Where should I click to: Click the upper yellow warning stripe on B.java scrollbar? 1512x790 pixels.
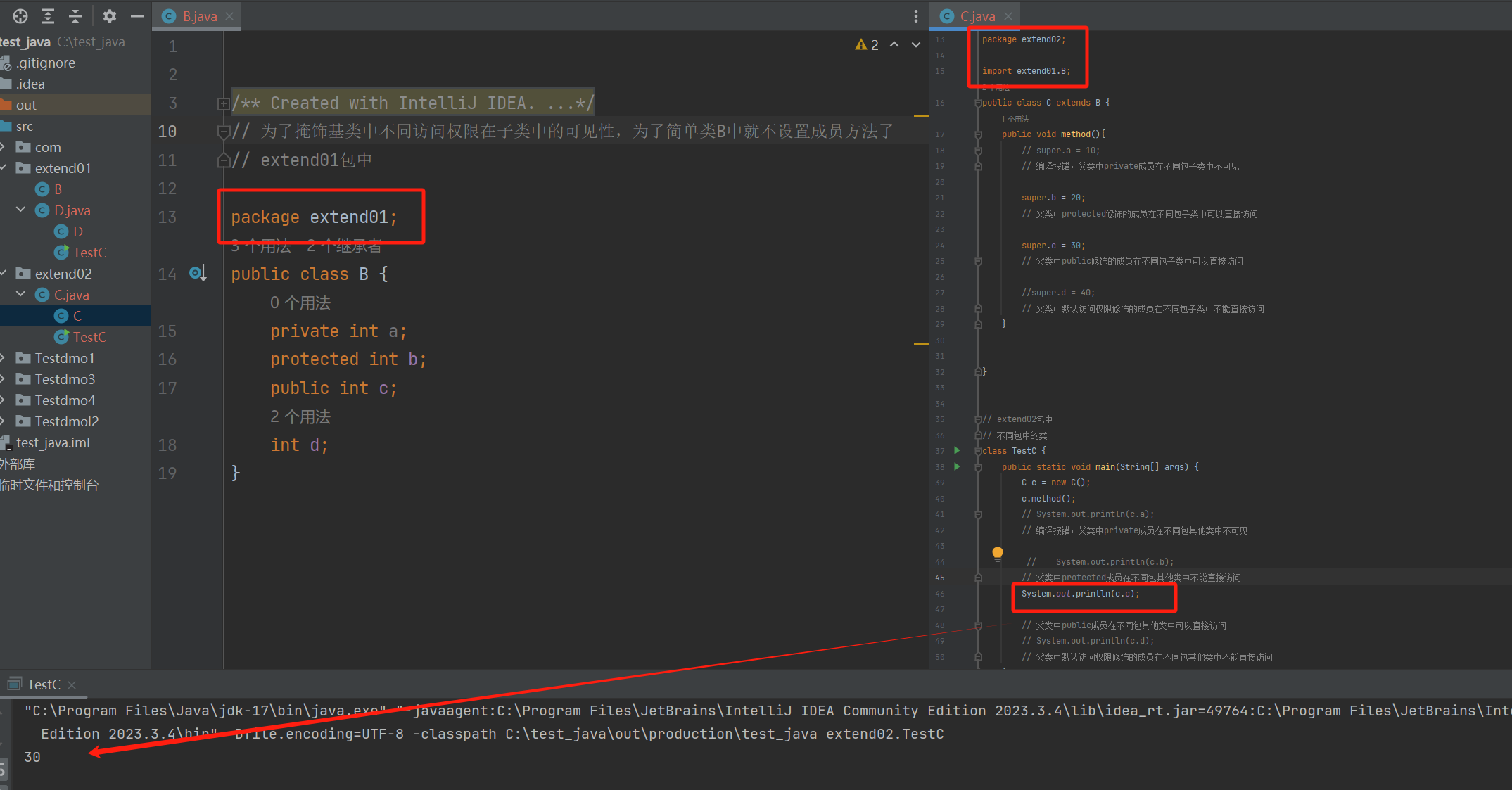tap(921, 116)
